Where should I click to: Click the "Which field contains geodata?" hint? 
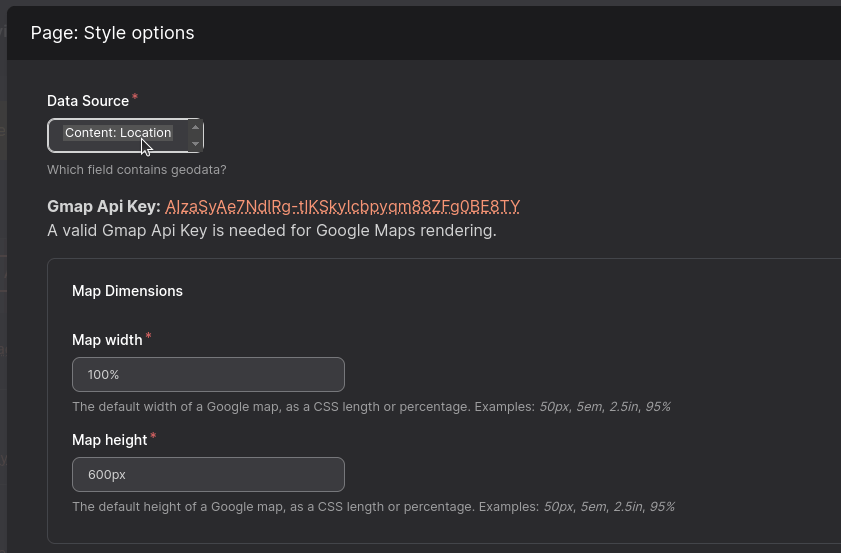coord(136,170)
